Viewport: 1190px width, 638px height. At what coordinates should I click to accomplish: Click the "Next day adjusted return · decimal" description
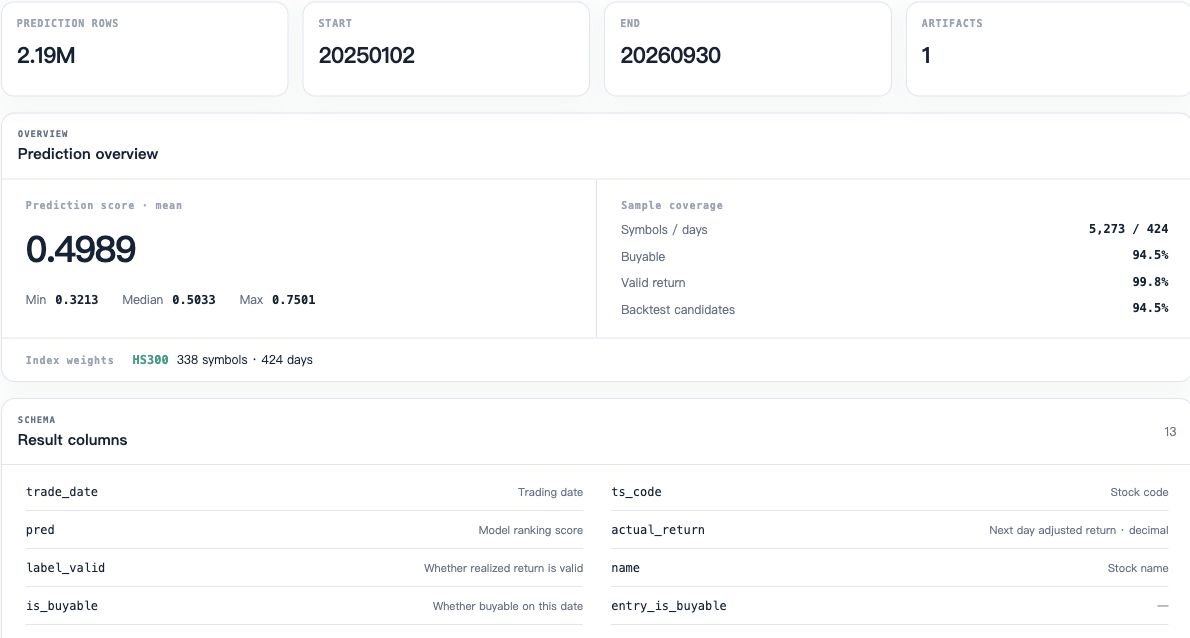pos(1078,530)
